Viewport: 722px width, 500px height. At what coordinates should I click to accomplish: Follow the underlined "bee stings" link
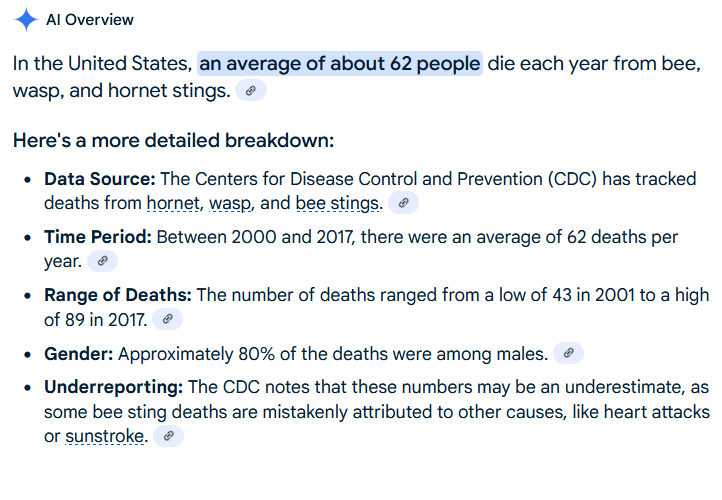click(338, 204)
